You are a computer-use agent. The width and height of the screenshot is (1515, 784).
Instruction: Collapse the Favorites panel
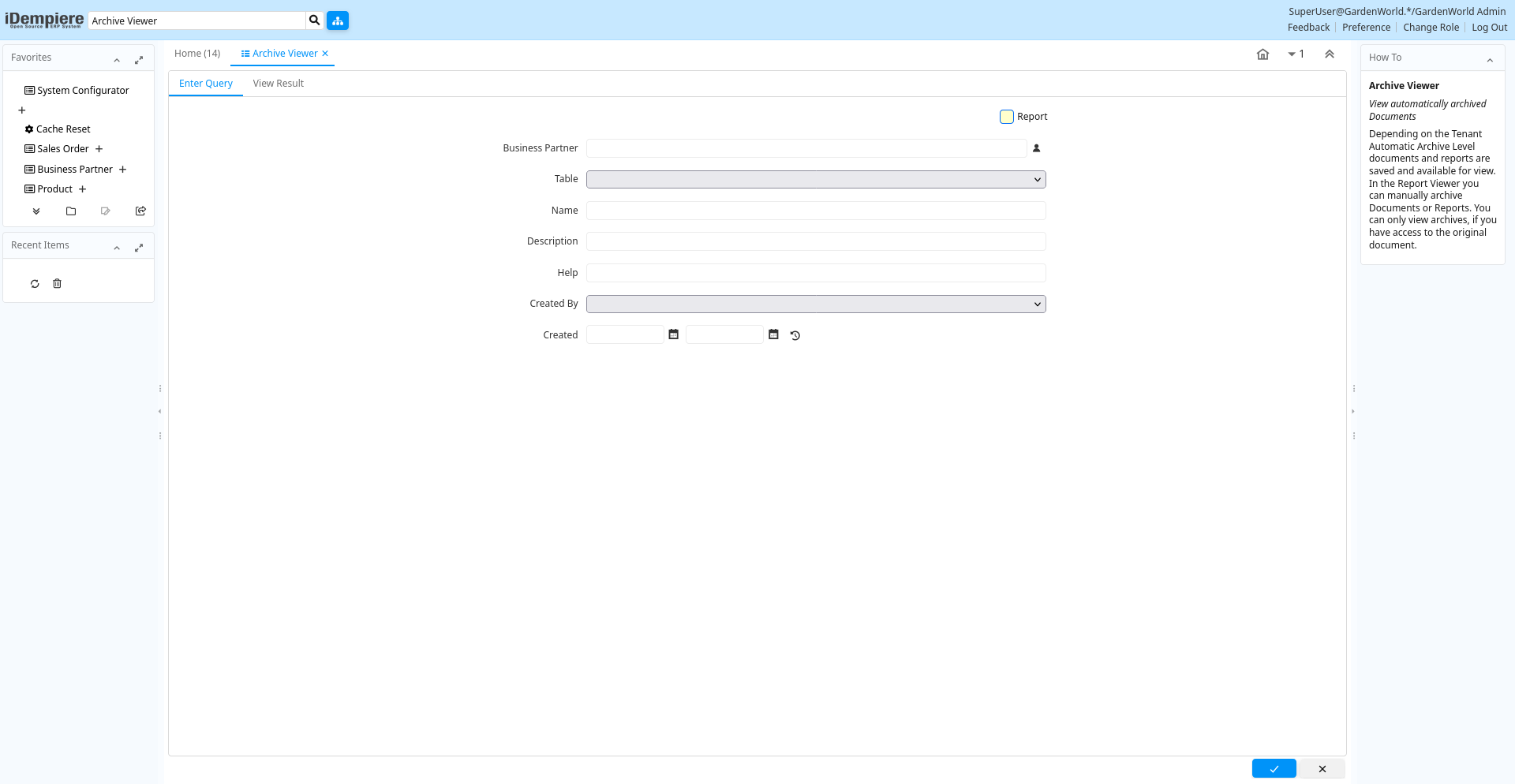(x=117, y=60)
